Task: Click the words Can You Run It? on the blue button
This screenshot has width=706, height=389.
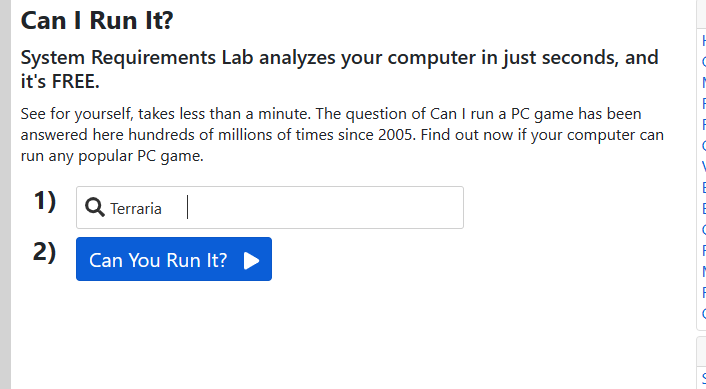Action: [158, 260]
